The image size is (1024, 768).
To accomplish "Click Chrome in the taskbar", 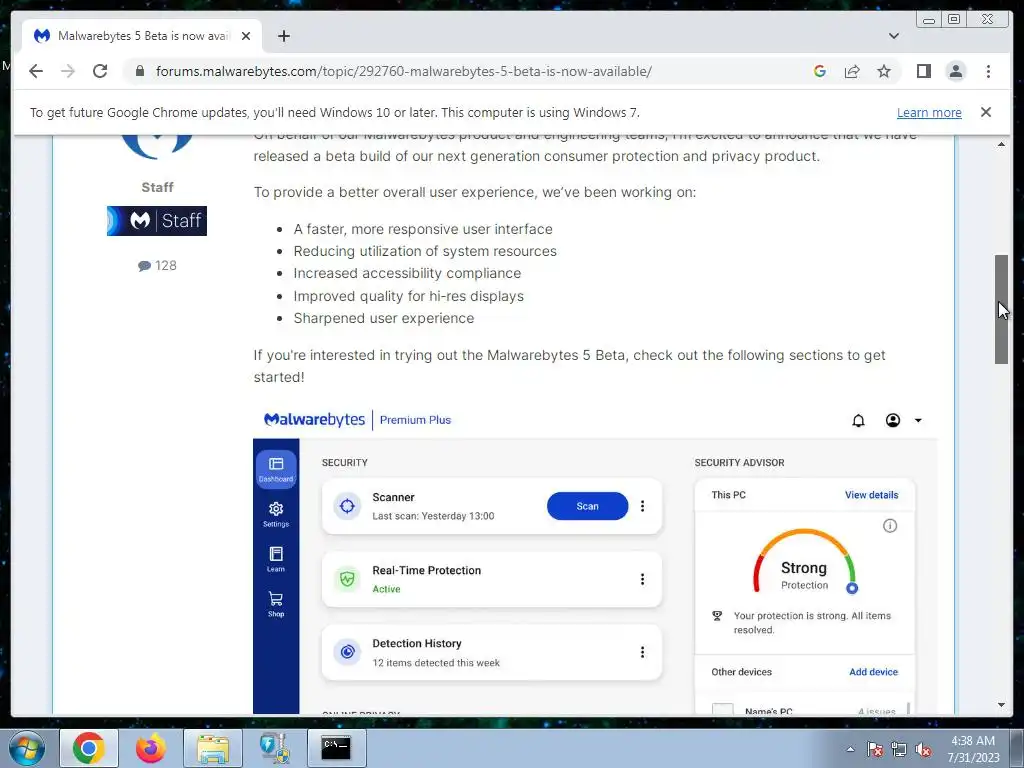I will pos(89,748).
